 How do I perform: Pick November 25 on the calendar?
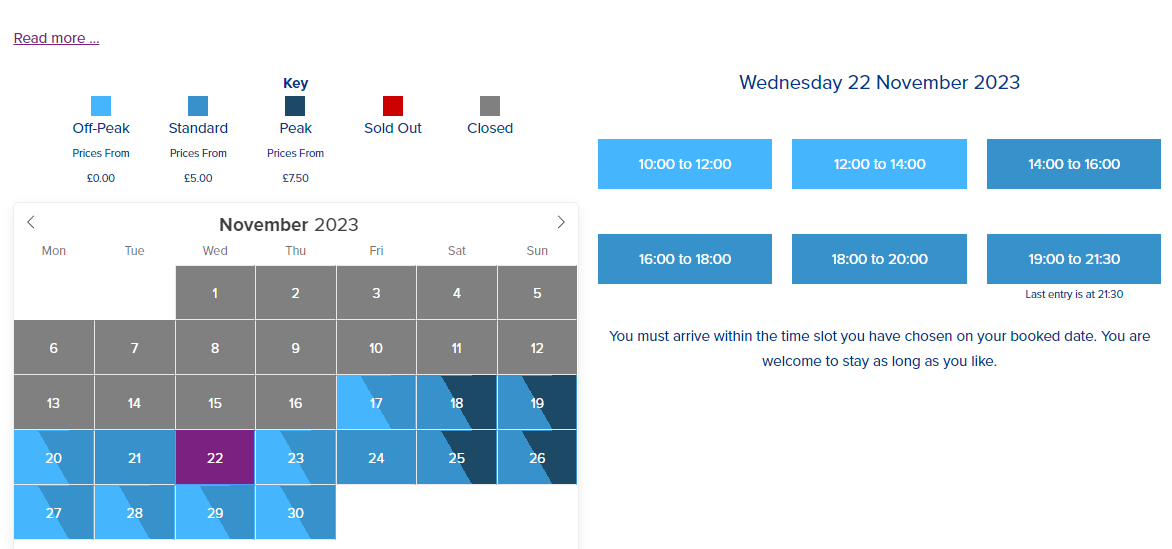coord(457,458)
